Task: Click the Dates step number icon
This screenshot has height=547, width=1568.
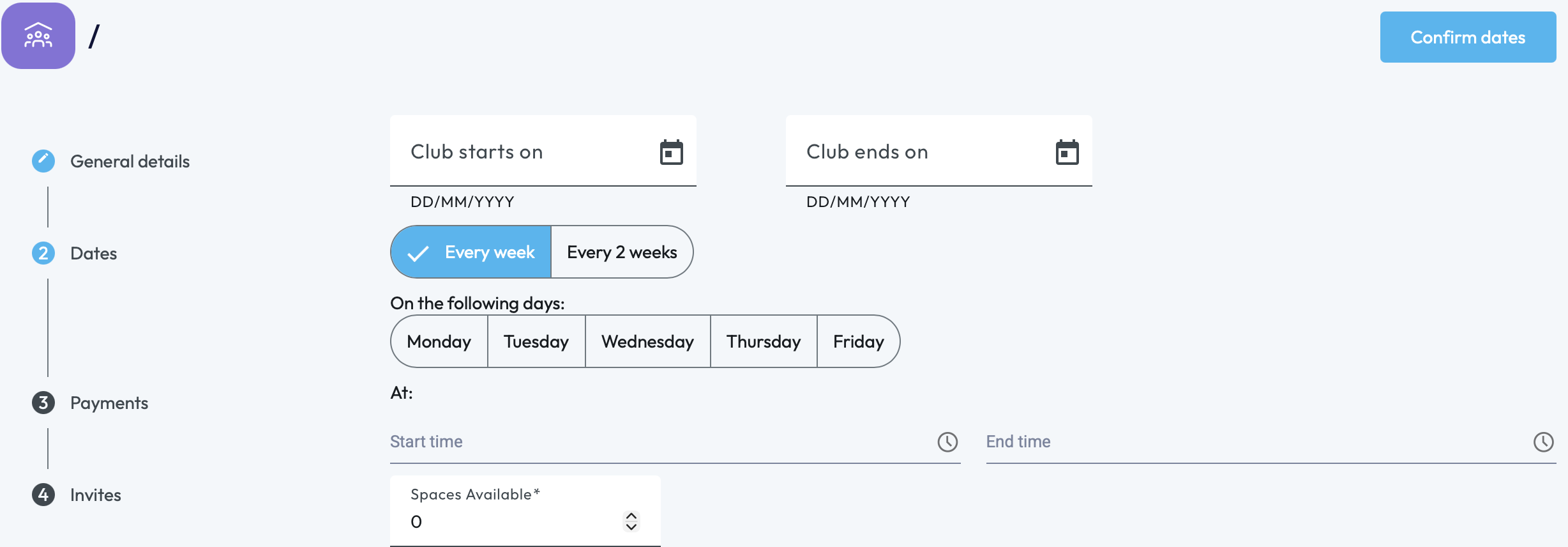Action: point(43,253)
